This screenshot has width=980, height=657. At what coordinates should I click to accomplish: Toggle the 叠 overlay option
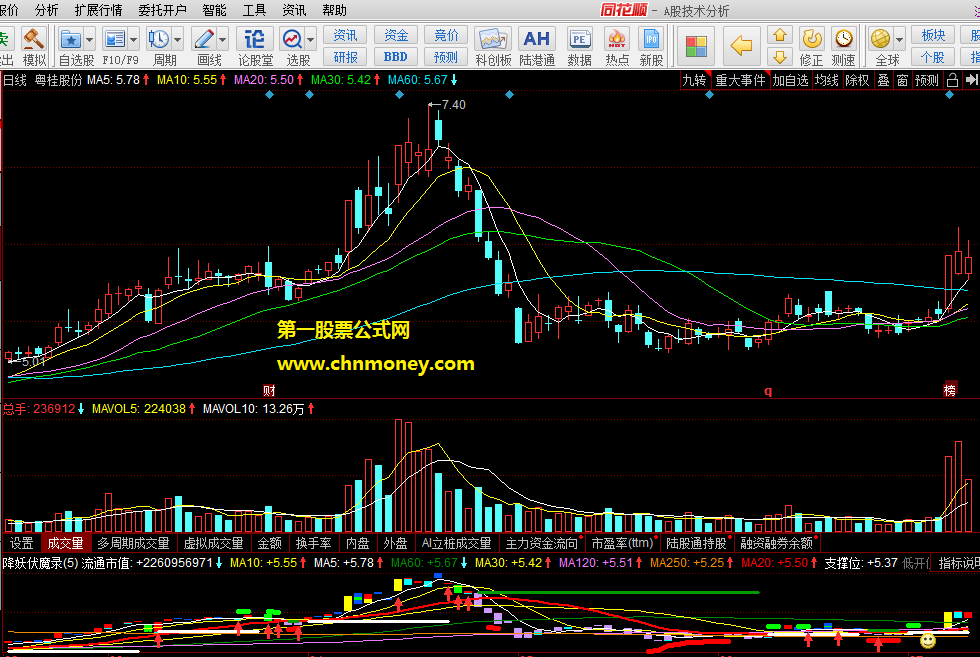pyautogui.click(x=883, y=81)
